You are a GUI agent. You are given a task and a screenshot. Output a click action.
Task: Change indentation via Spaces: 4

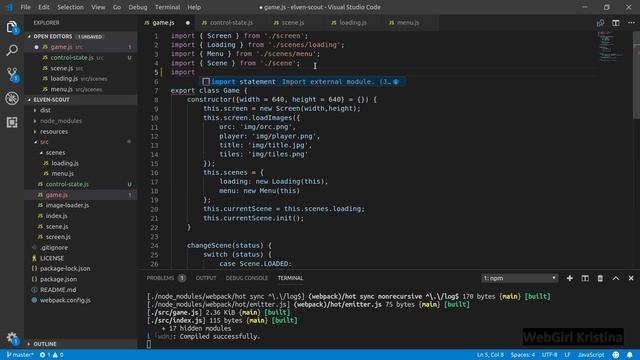coord(523,355)
